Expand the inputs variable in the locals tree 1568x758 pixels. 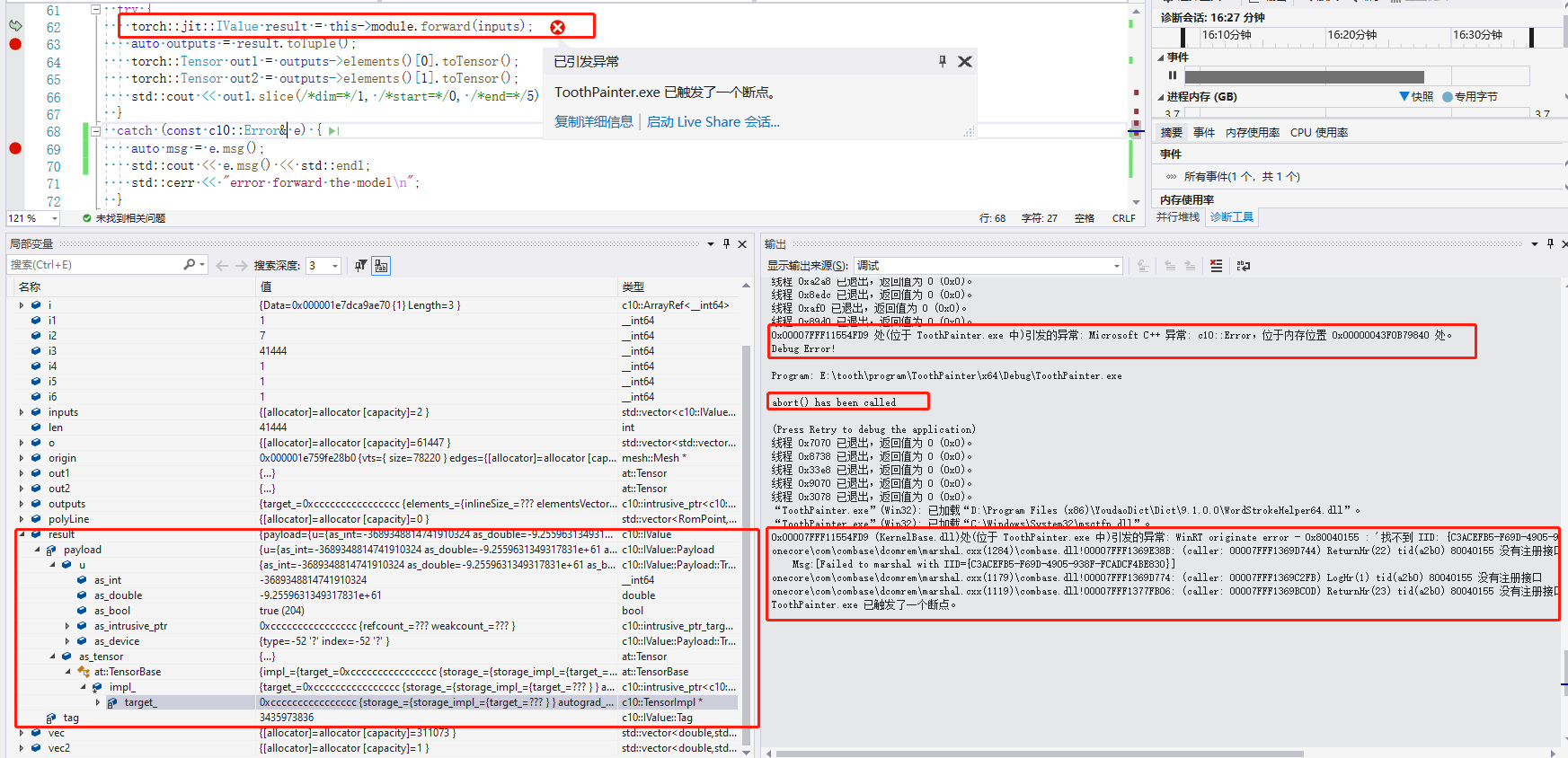tap(22, 412)
